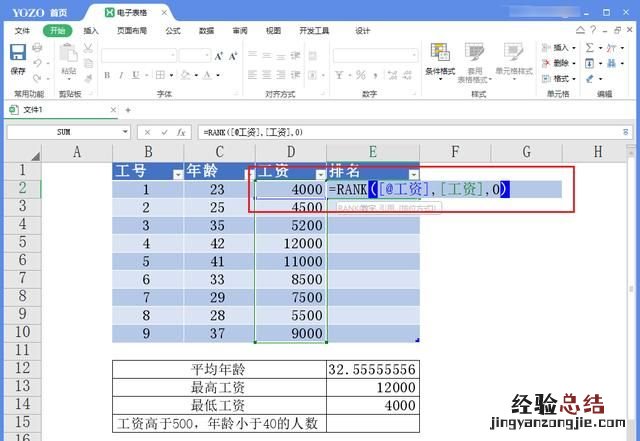Click the fx insert function icon
The width and height of the screenshot is (640, 441).
pos(181,131)
